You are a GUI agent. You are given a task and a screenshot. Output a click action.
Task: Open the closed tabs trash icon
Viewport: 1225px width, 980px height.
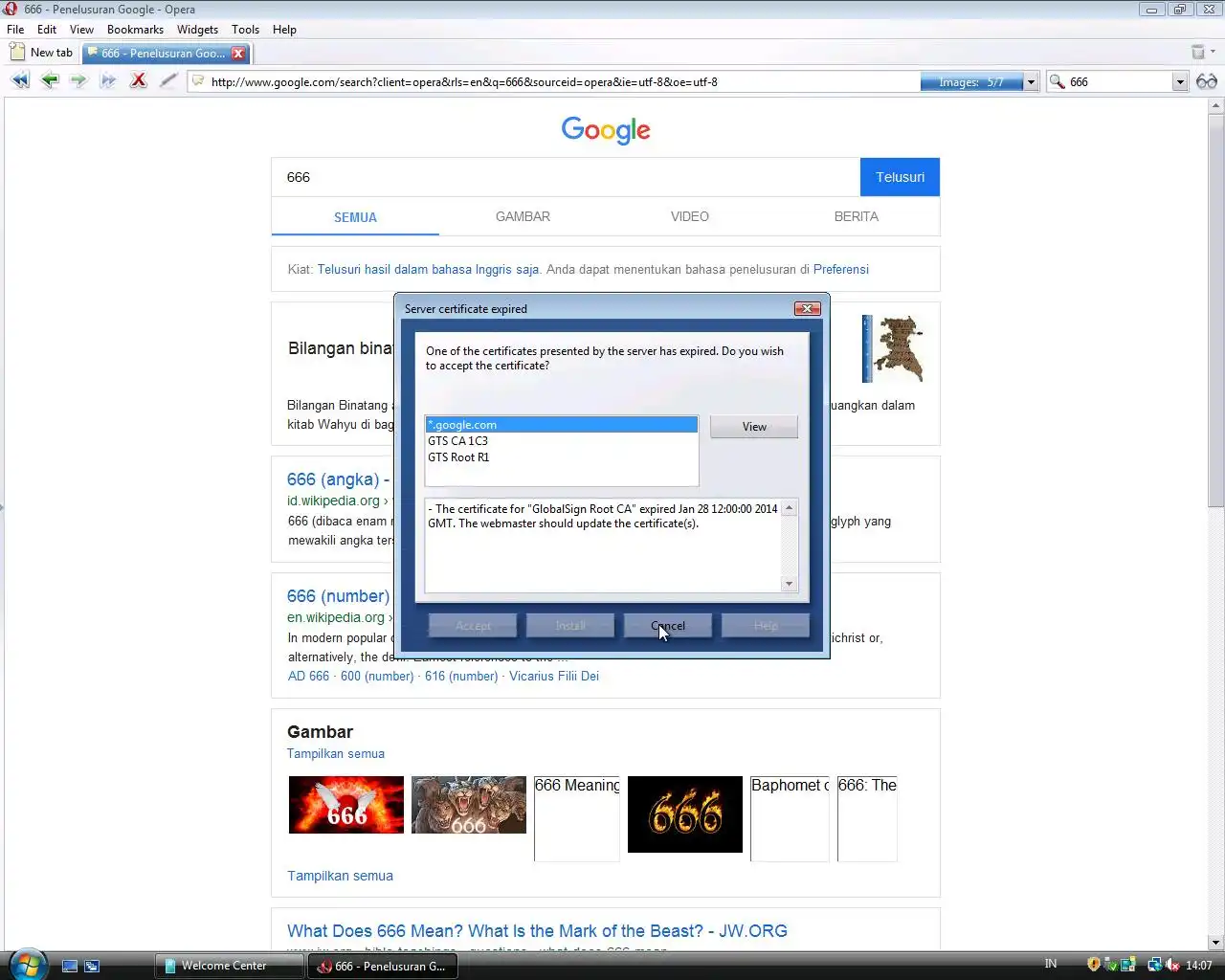click(x=1197, y=52)
